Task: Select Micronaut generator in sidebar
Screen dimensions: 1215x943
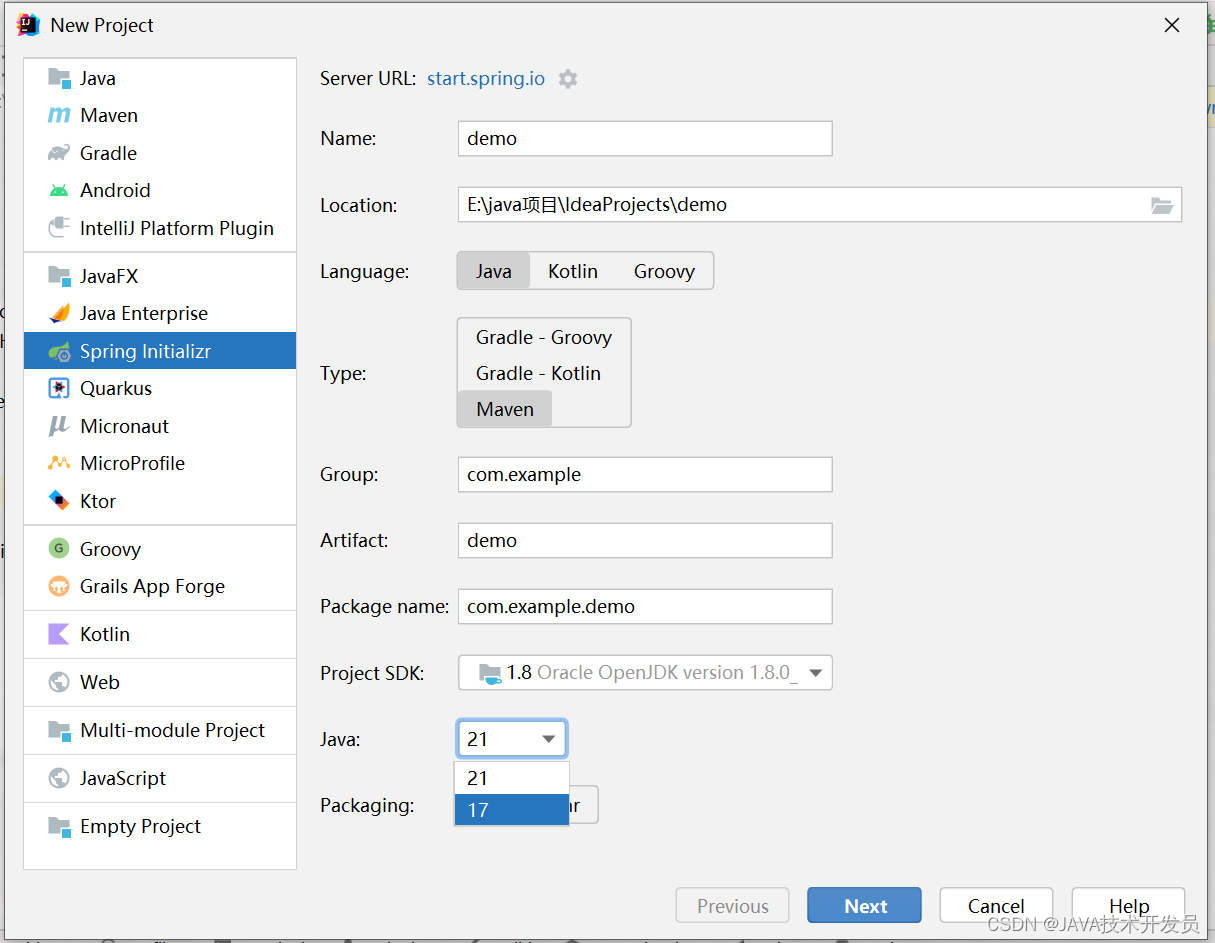Action: point(160,426)
